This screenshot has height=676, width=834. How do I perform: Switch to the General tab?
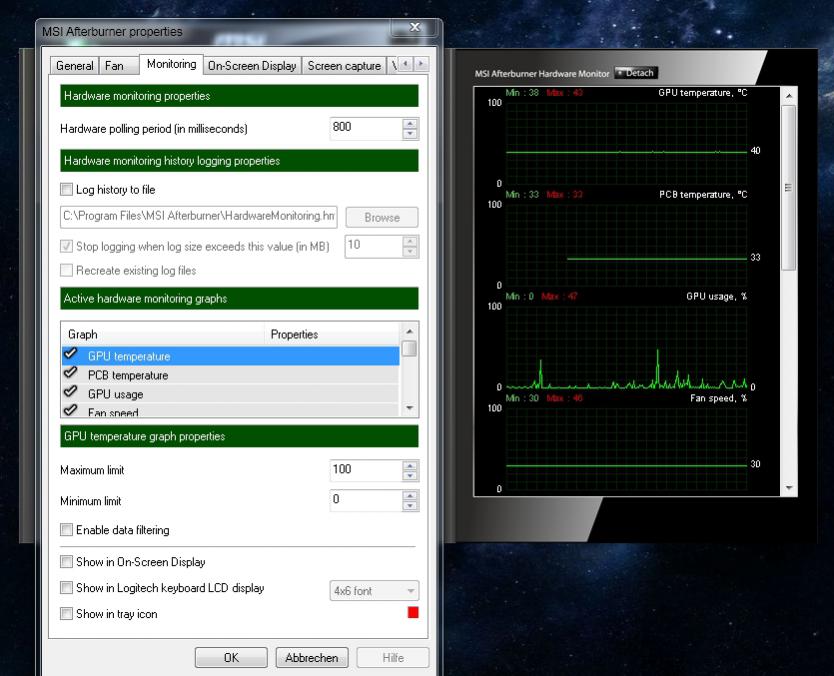coord(74,65)
